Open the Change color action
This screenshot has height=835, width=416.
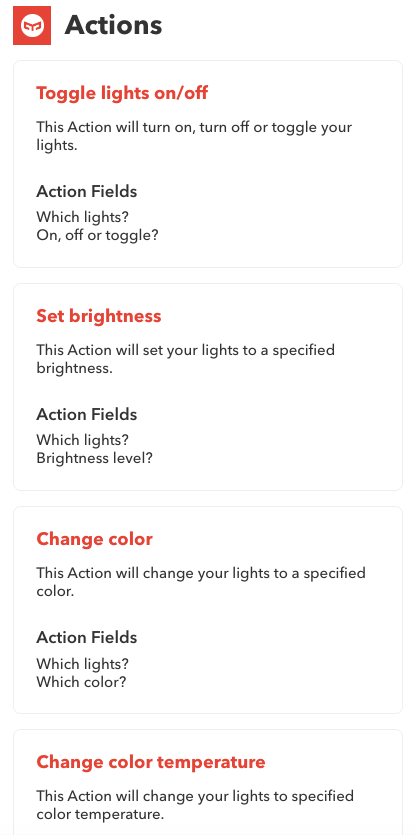pyautogui.click(x=94, y=539)
